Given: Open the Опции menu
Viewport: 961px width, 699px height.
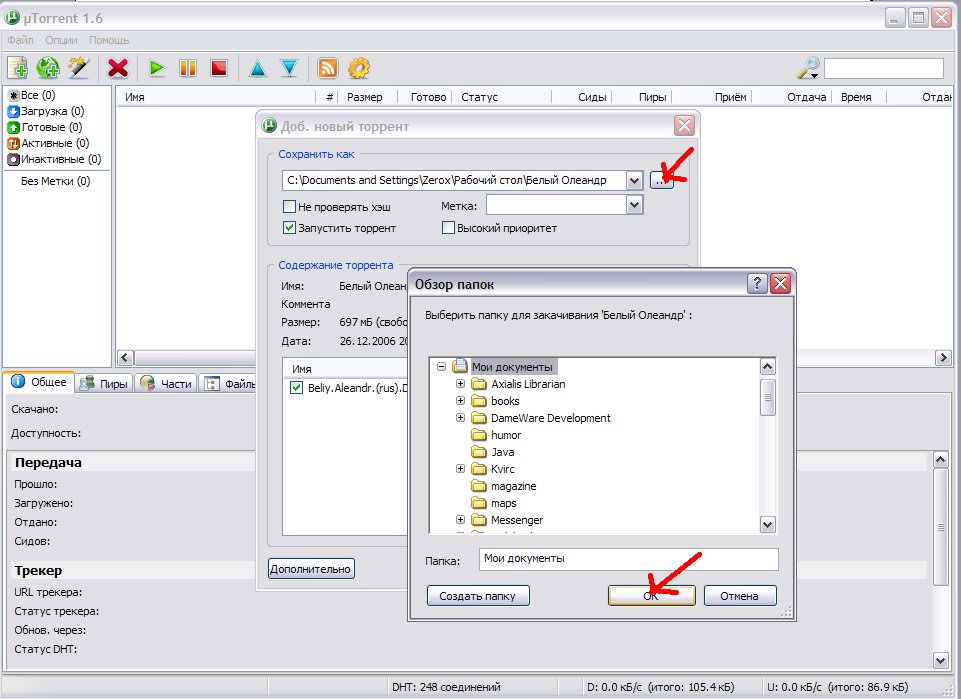Looking at the screenshot, I should coord(61,40).
